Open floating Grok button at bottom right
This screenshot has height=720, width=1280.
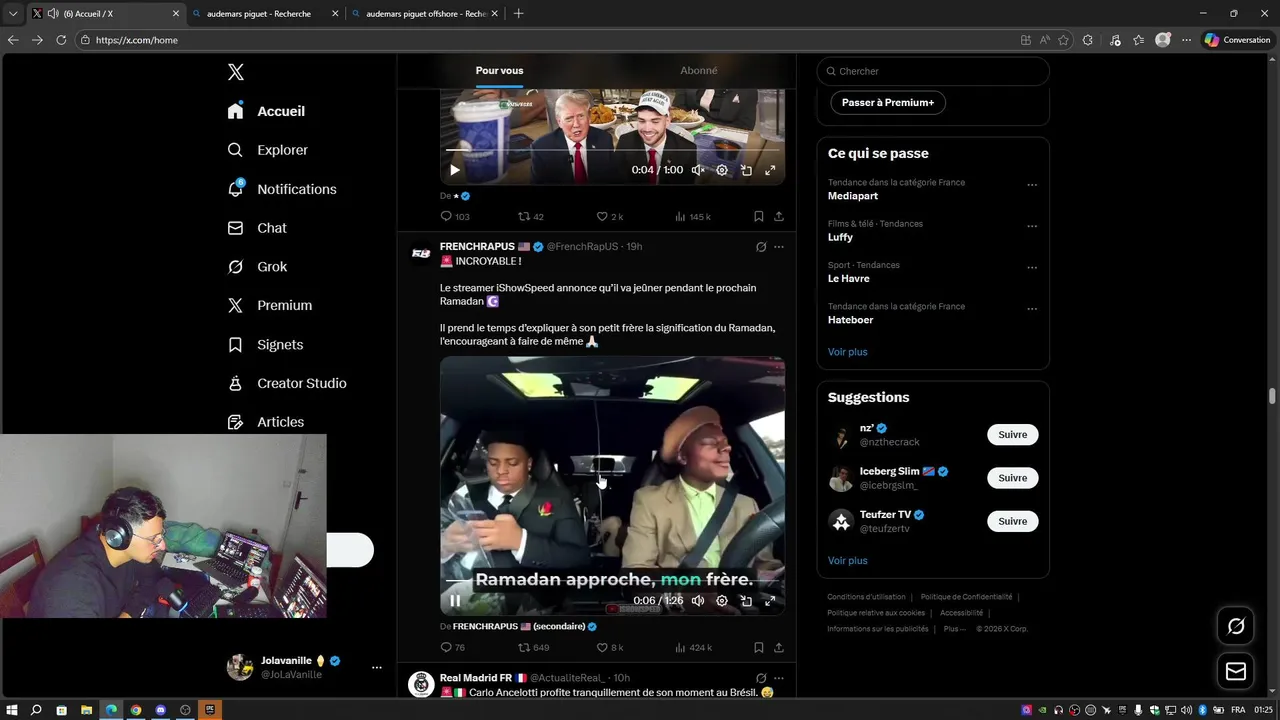point(1236,626)
